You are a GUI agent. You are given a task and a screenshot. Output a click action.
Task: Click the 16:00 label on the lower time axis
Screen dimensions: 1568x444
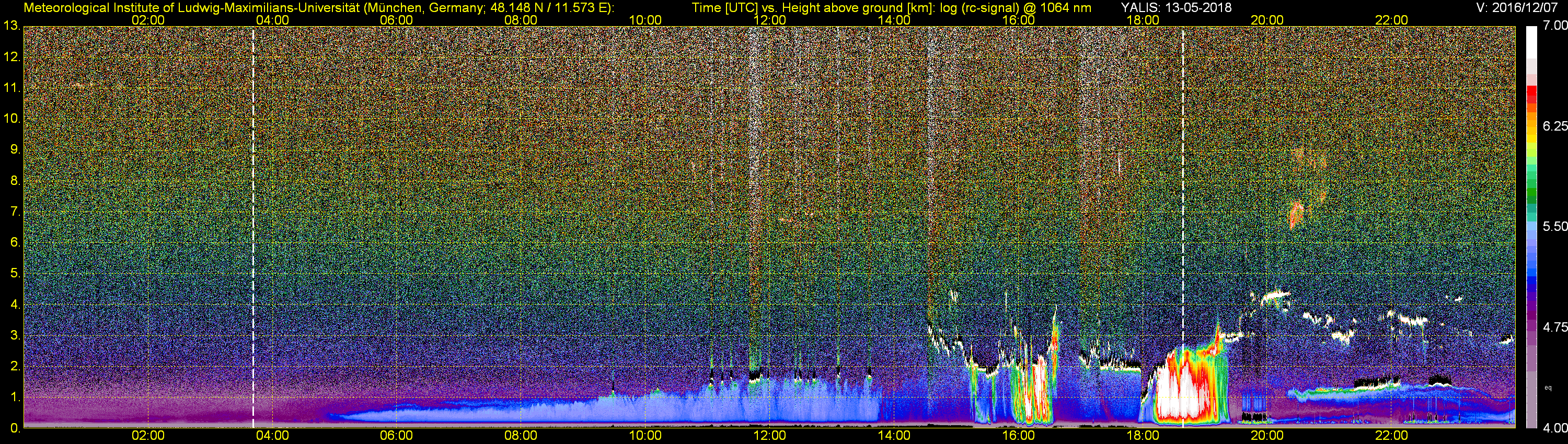tap(1018, 436)
